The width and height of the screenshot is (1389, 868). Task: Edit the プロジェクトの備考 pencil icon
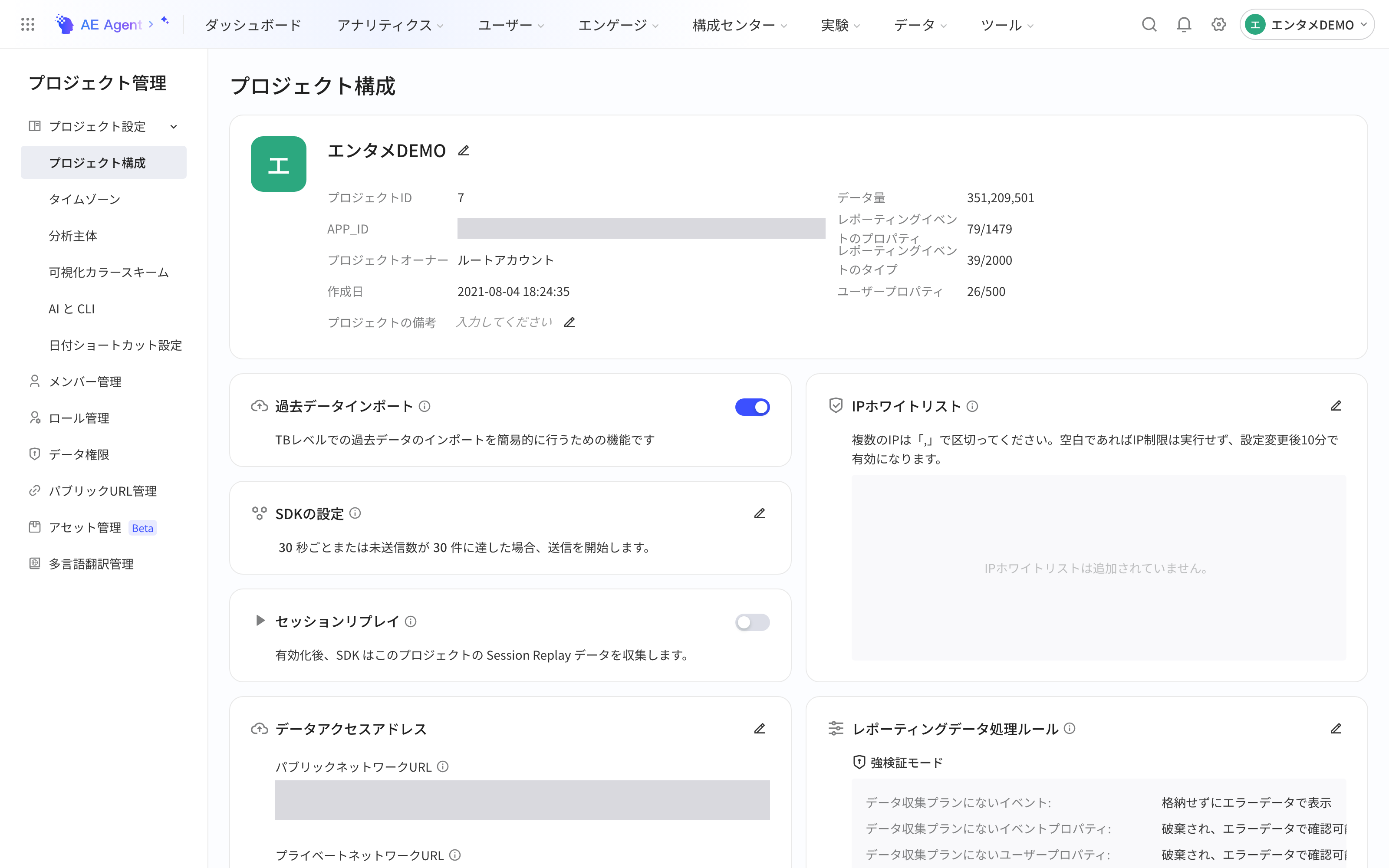pyautogui.click(x=569, y=322)
